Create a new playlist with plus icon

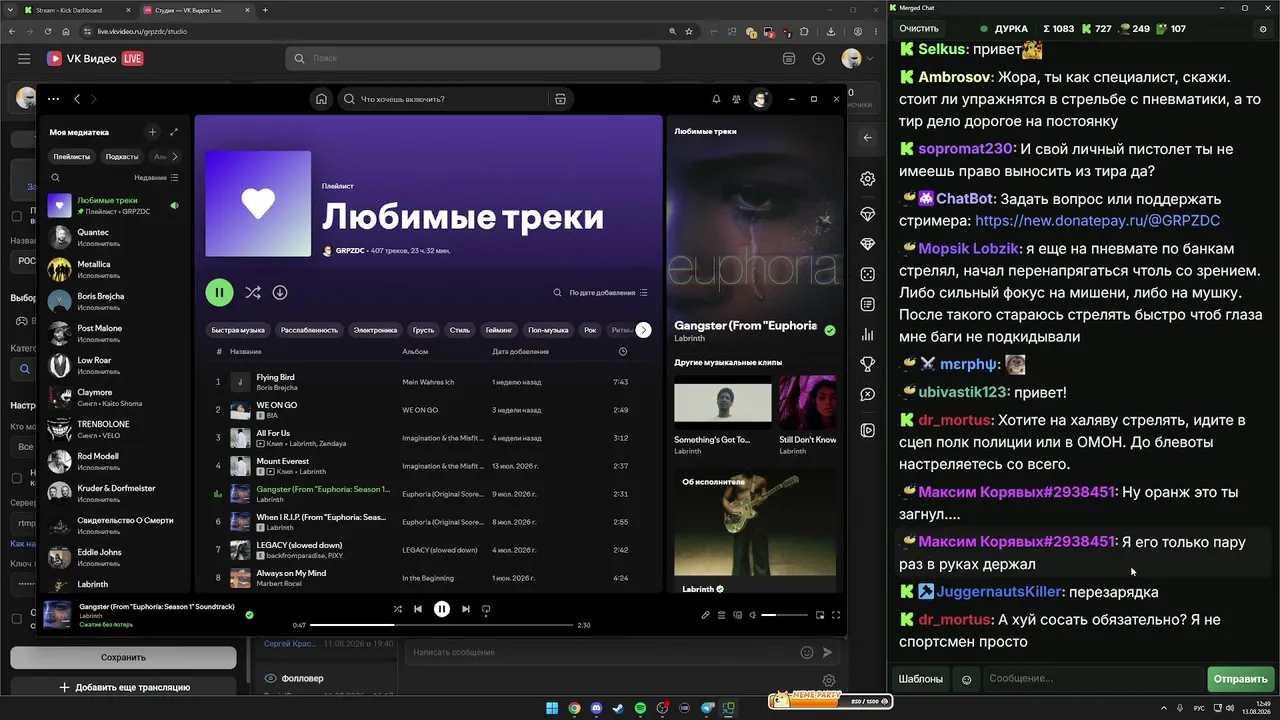(x=152, y=132)
